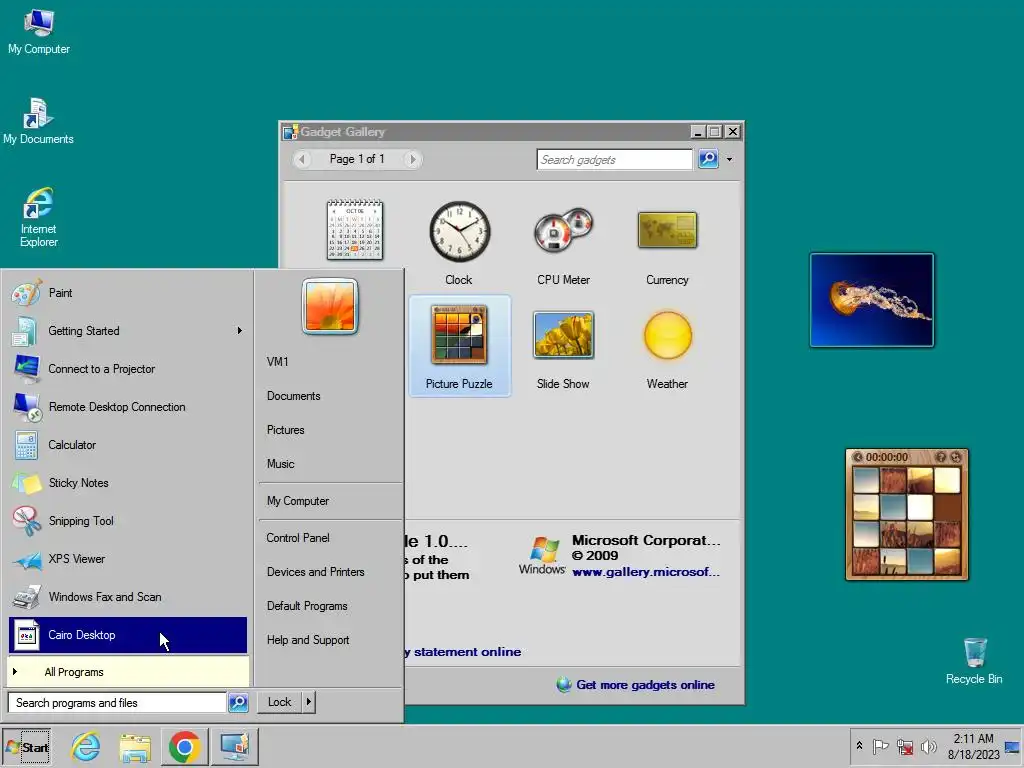Open the search options dropdown arrow in Gadget Gallery

pyautogui.click(x=729, y=159)
